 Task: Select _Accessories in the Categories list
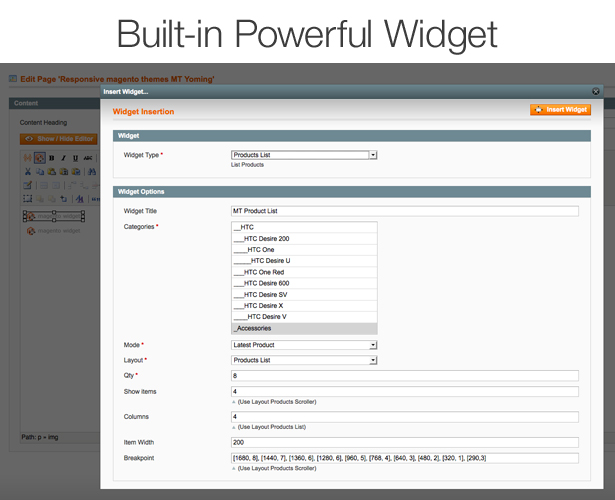(304, 328)
